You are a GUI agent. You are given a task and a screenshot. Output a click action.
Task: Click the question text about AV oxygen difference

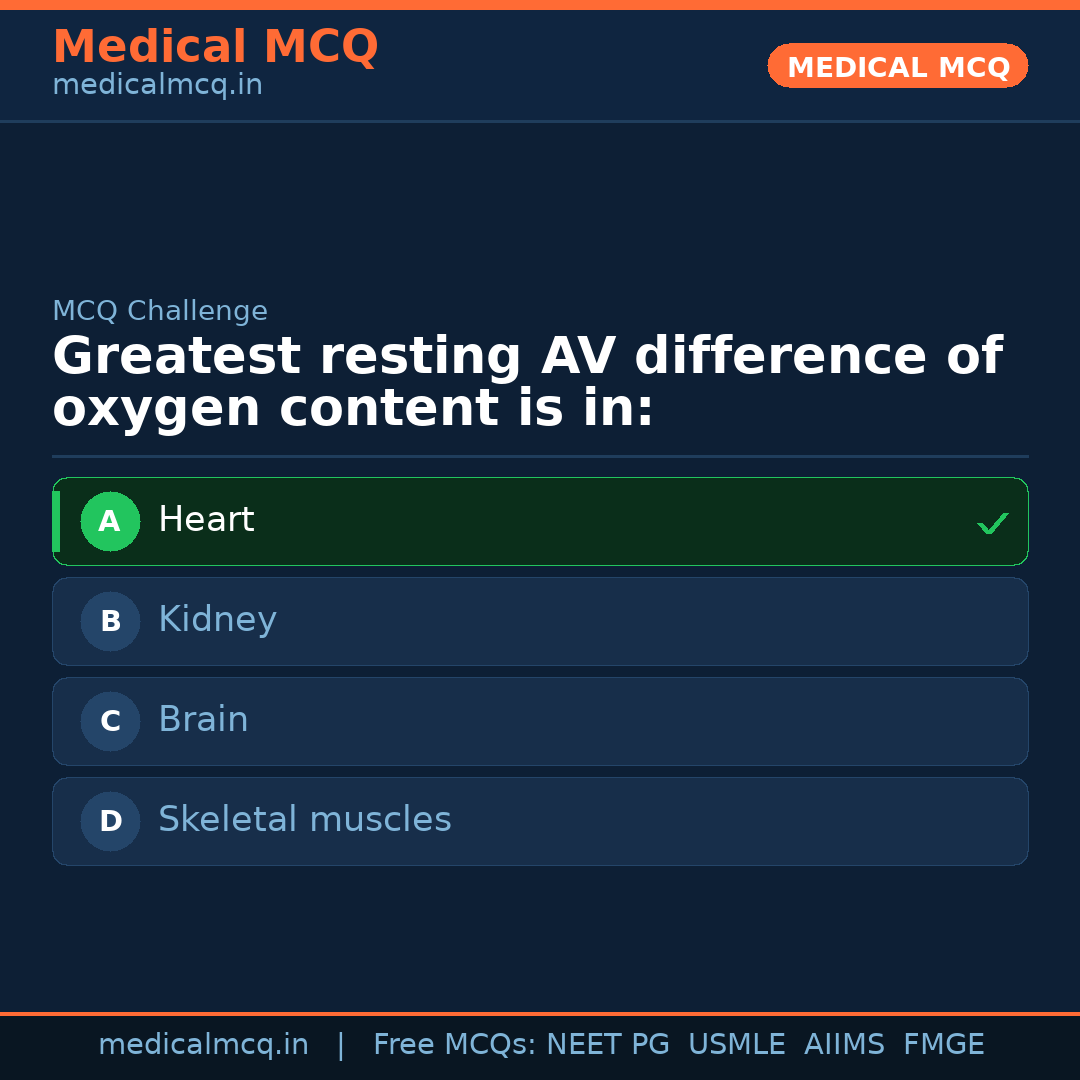[x=527, y=380]
